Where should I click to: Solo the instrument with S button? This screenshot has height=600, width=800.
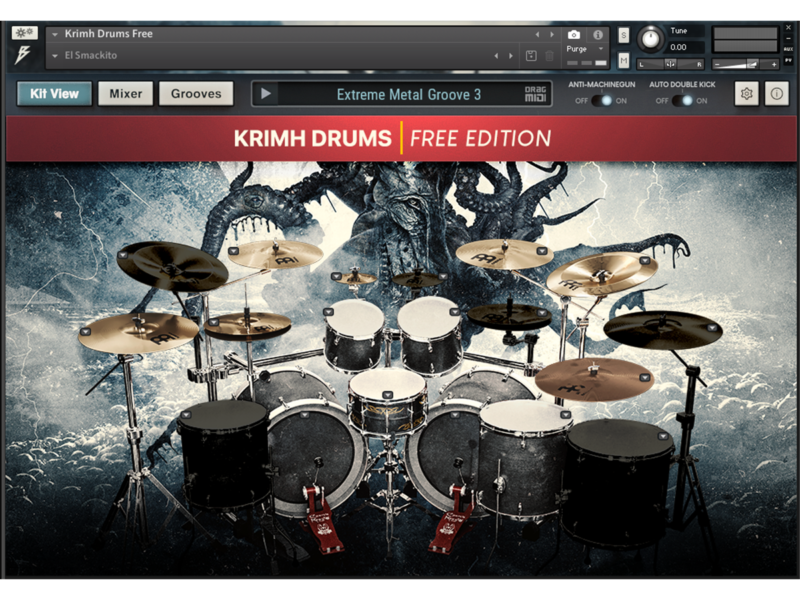coord(624,36)
